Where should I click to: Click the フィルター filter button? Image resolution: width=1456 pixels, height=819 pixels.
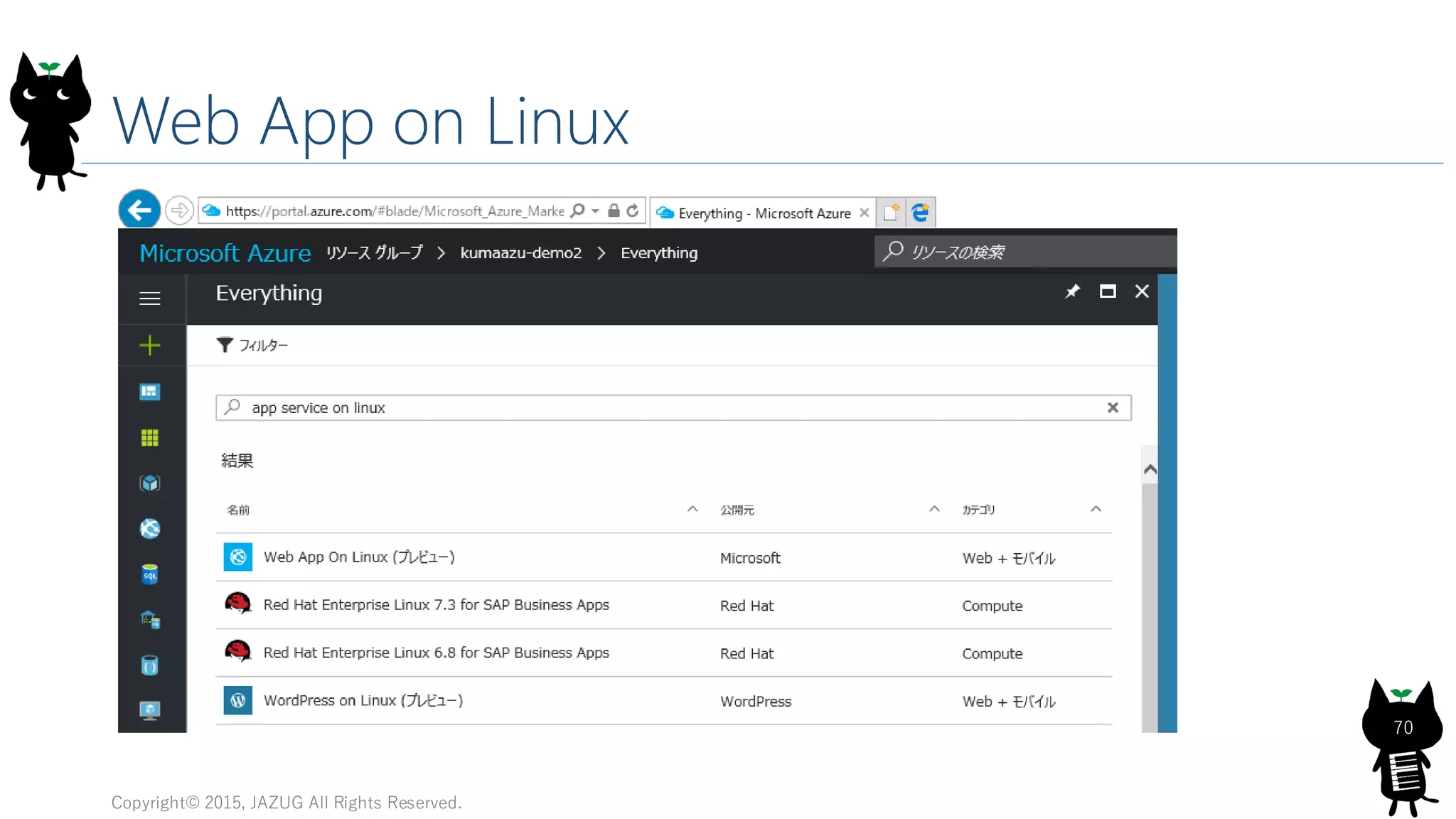coord(252,346)
